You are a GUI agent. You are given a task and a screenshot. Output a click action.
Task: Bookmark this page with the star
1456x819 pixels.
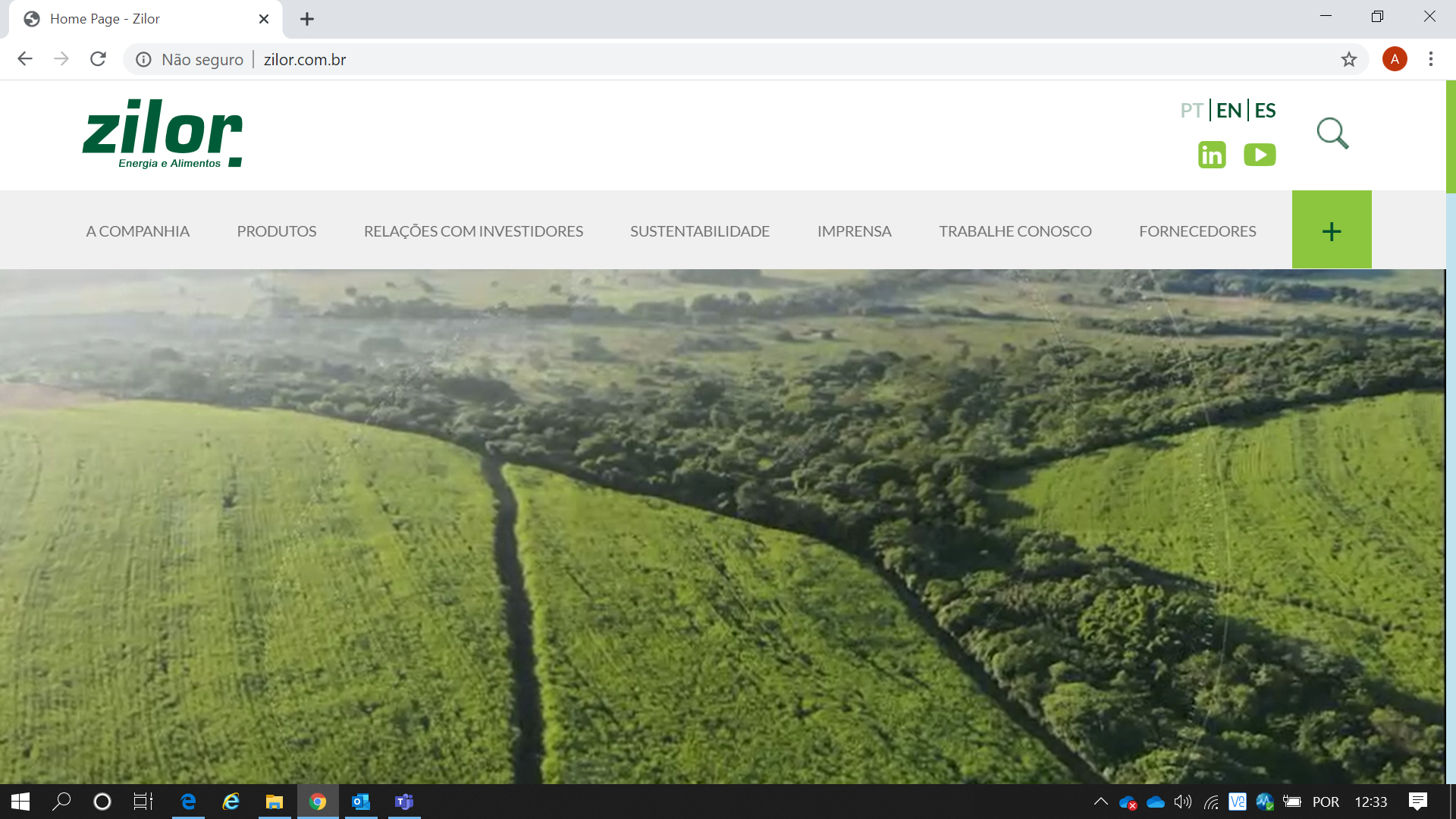click(1348, 59)
